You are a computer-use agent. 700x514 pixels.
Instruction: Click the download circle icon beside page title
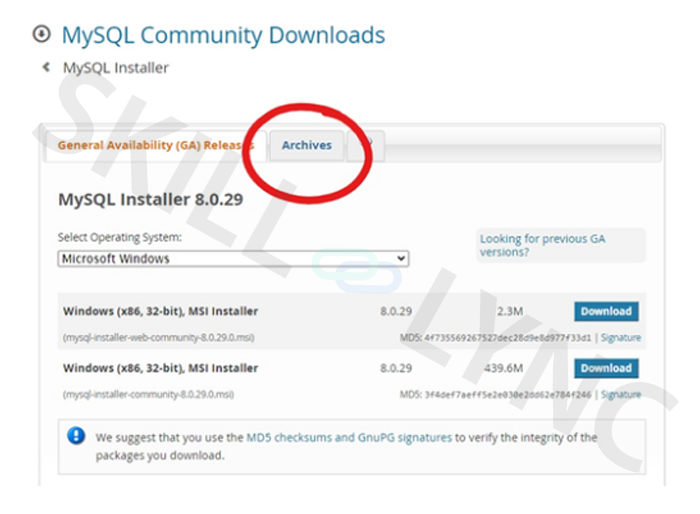coord(42,34)
